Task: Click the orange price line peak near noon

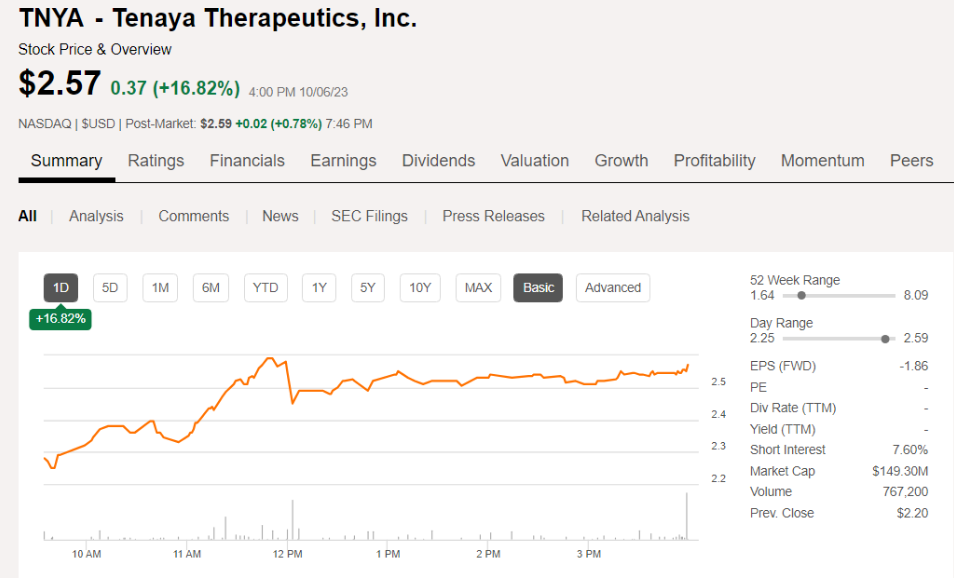Action: coord(270,358)
